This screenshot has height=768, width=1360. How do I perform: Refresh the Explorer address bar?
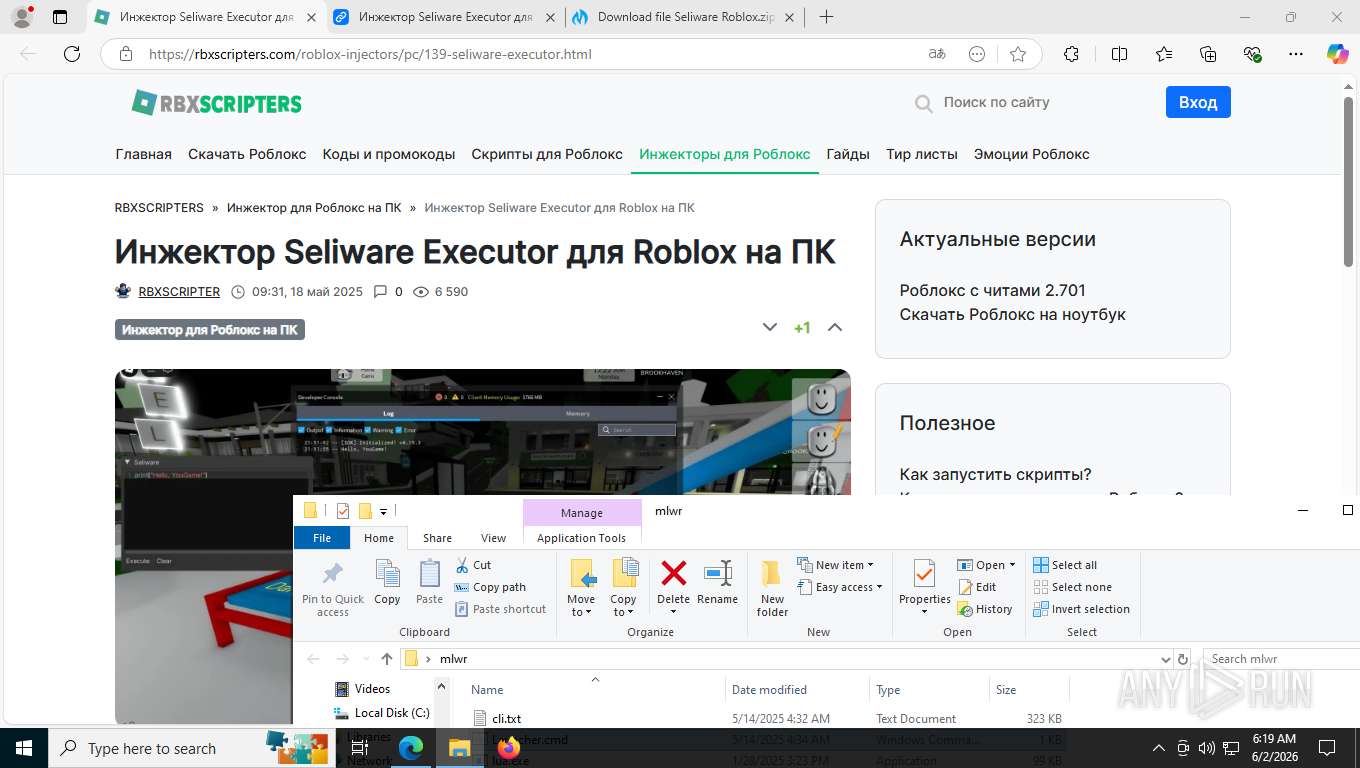[x=1183, y=659]
